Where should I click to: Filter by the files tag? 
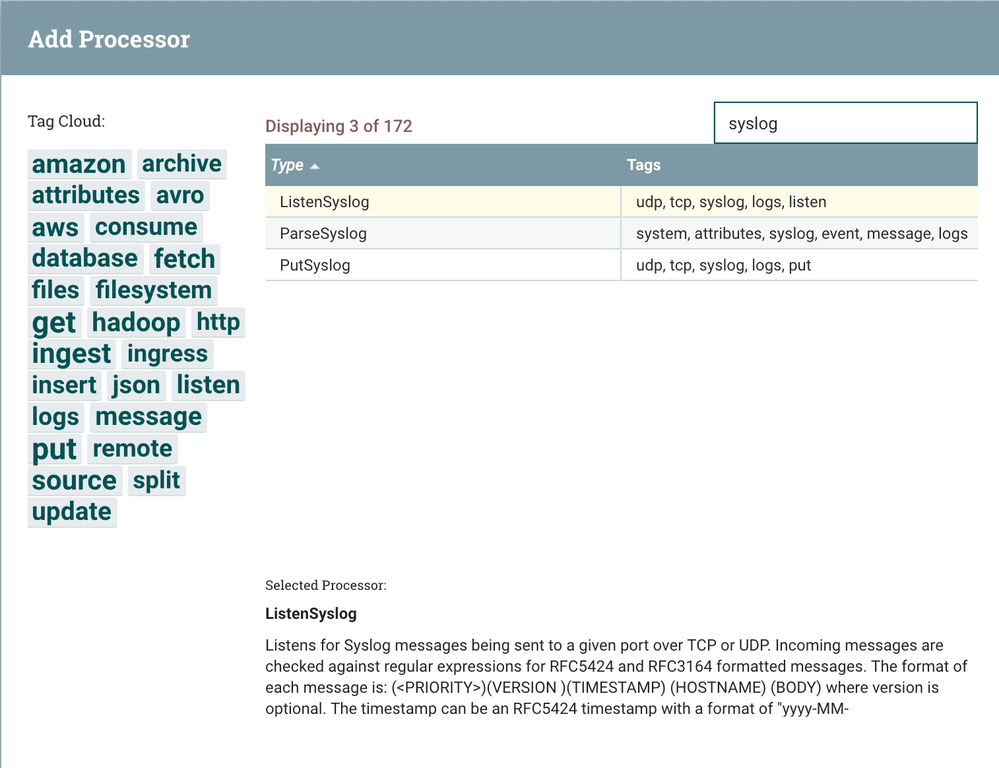[55, 291]
